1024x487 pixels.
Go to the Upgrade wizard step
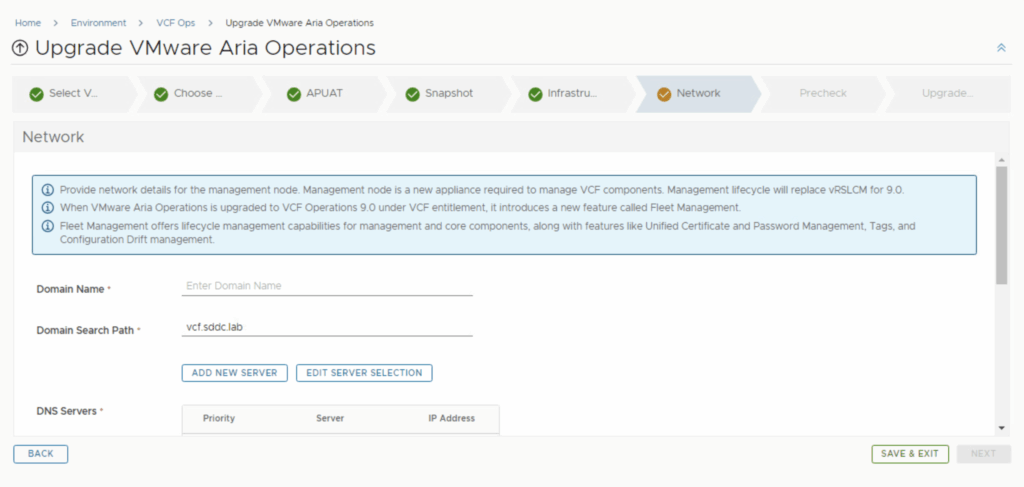coord(946,94)
